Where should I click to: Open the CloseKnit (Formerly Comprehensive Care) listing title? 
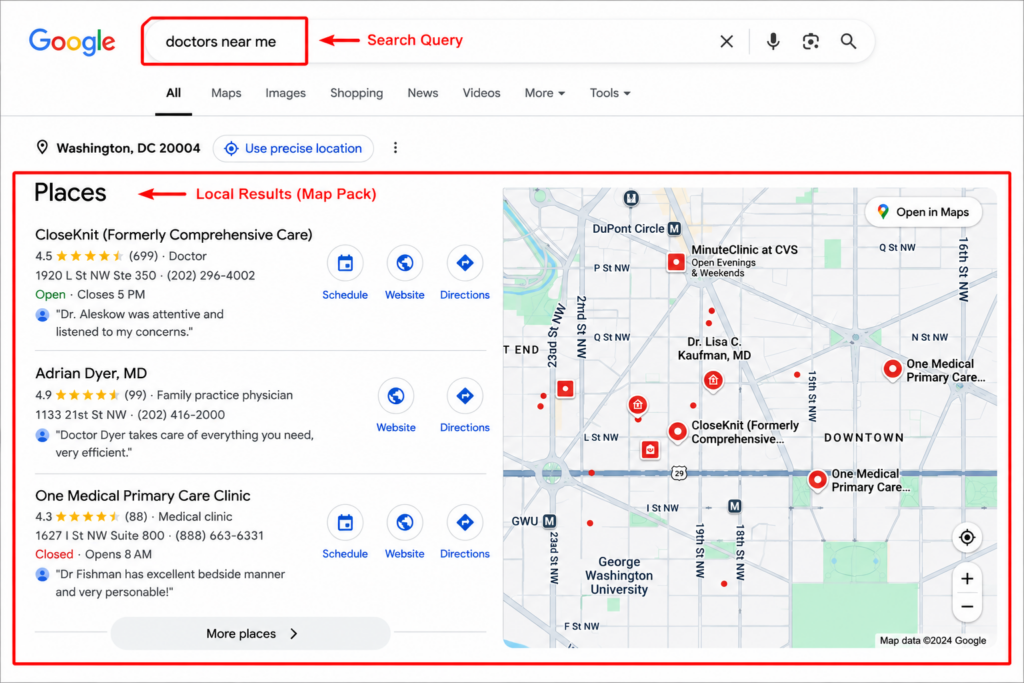click(x=174, y=234)
